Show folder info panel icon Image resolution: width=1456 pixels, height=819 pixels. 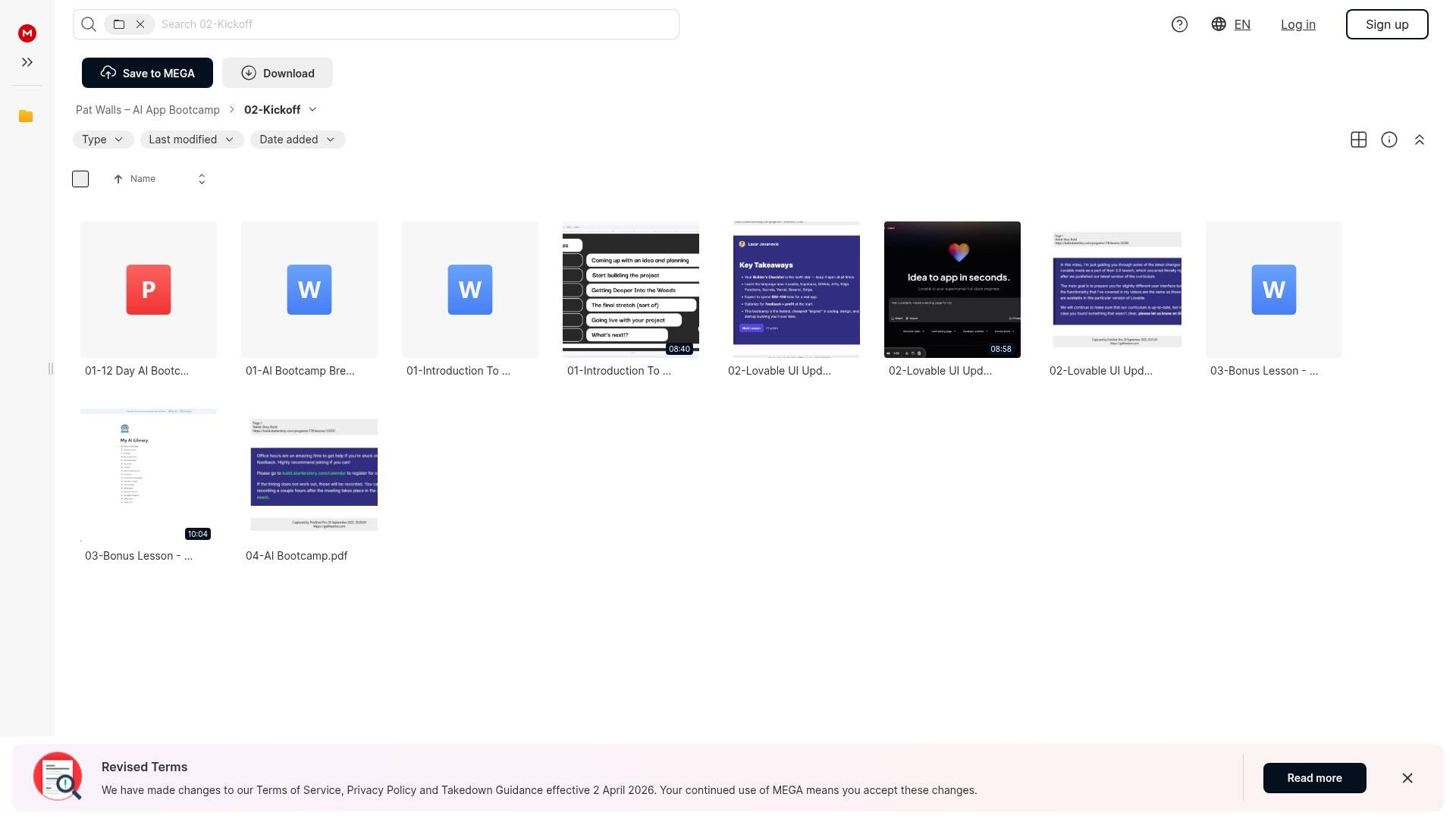tap(1389, 140)
